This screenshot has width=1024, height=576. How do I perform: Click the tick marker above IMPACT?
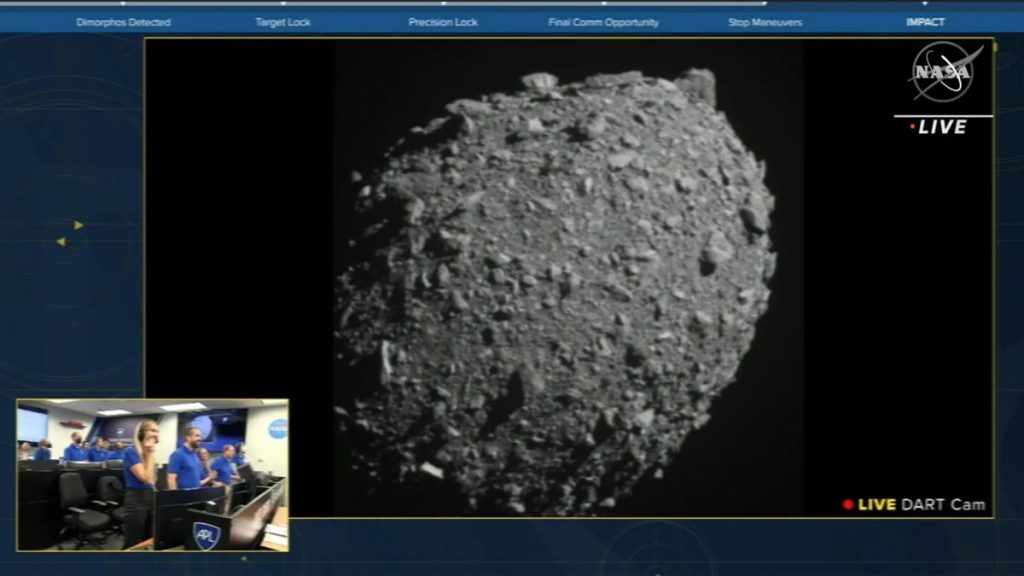click(925, 4)
